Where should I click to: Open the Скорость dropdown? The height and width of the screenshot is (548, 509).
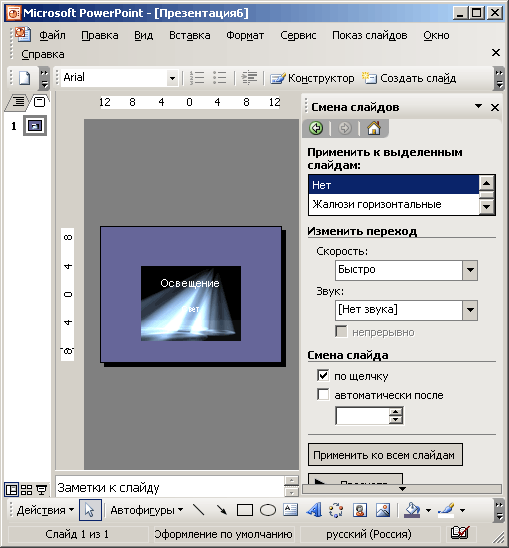point(470,270)
